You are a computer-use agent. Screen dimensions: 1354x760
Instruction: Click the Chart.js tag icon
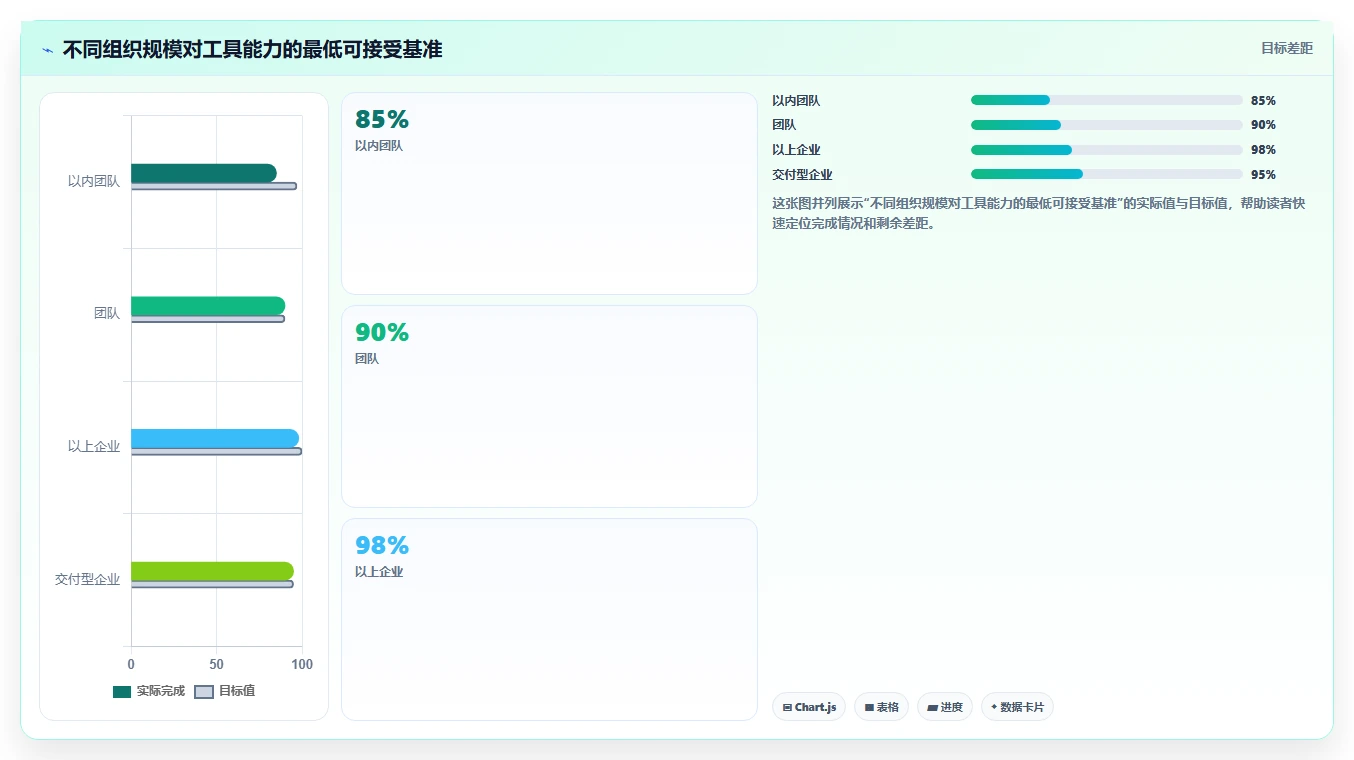click(787, 708)
